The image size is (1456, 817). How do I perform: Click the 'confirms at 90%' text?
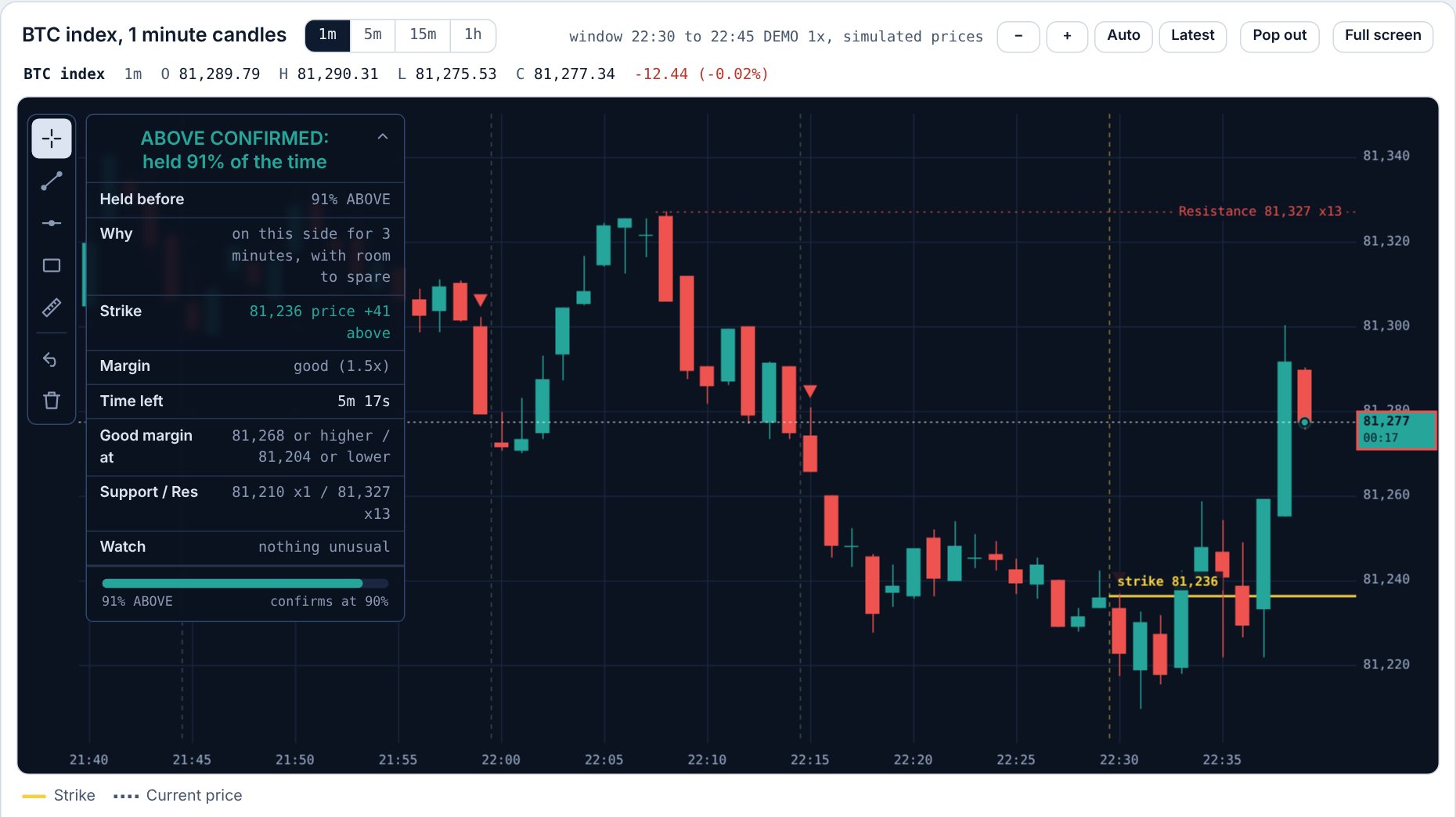(329, 601)
